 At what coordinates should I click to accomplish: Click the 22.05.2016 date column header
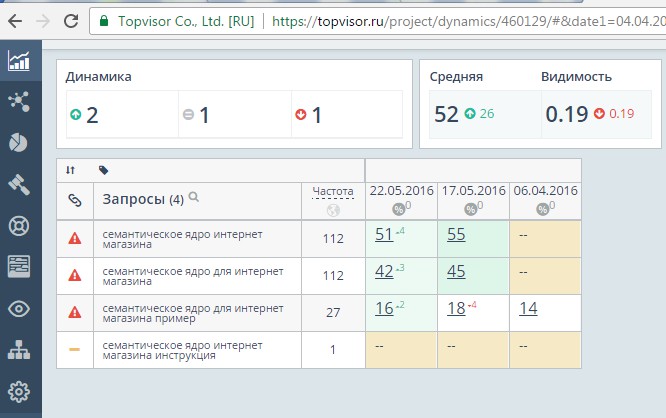point(401,191)
